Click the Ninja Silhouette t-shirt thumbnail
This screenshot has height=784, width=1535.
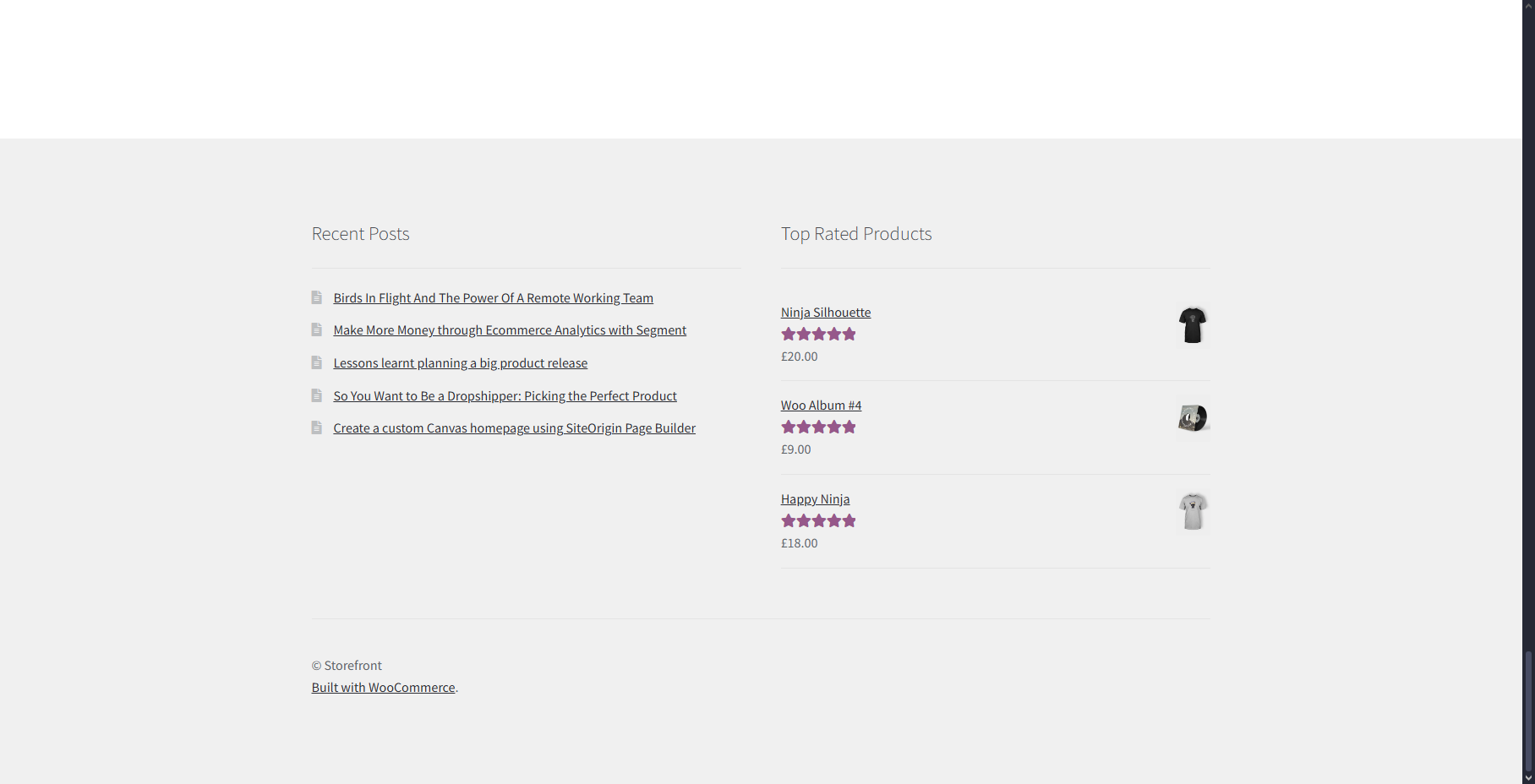1192,324
